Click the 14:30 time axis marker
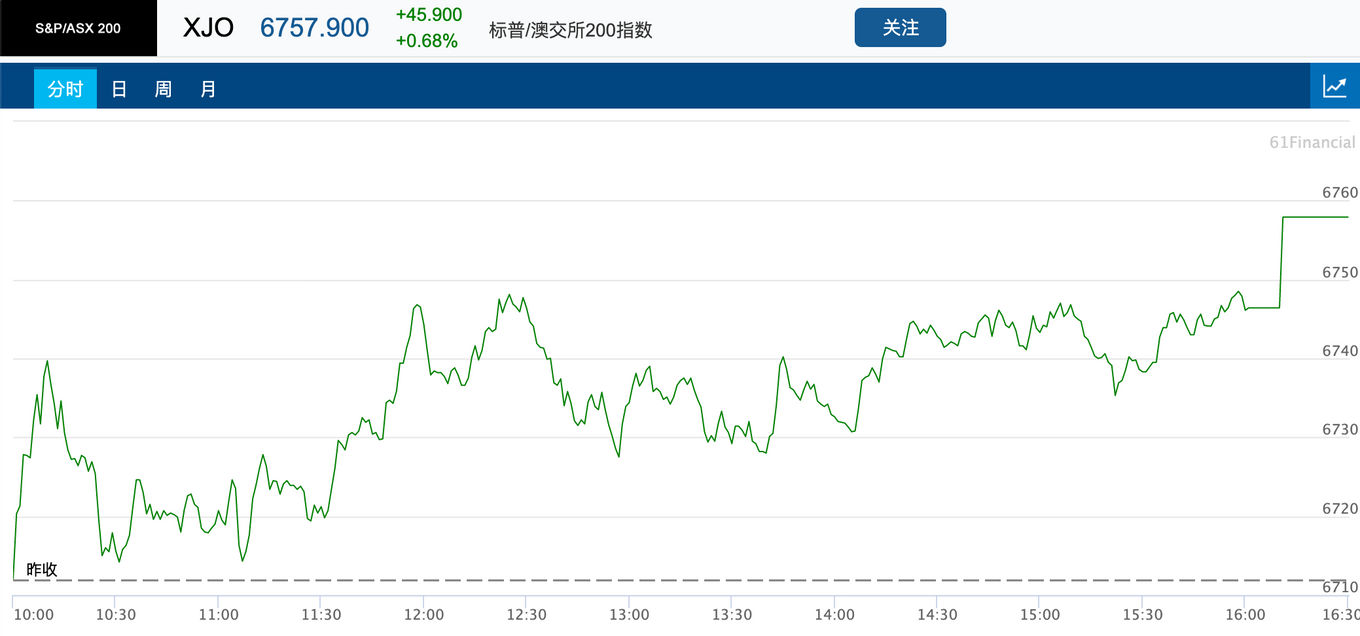Image resolution: width=1360 pixels, height=636 pixels. click(937, 615)
